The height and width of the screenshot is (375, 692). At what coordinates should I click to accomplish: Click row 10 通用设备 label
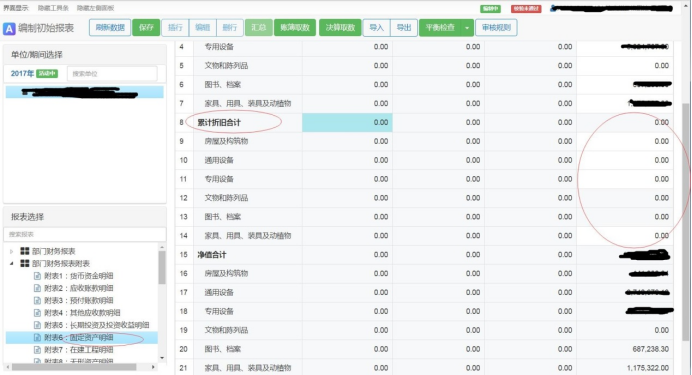click(x=219, y=160)
